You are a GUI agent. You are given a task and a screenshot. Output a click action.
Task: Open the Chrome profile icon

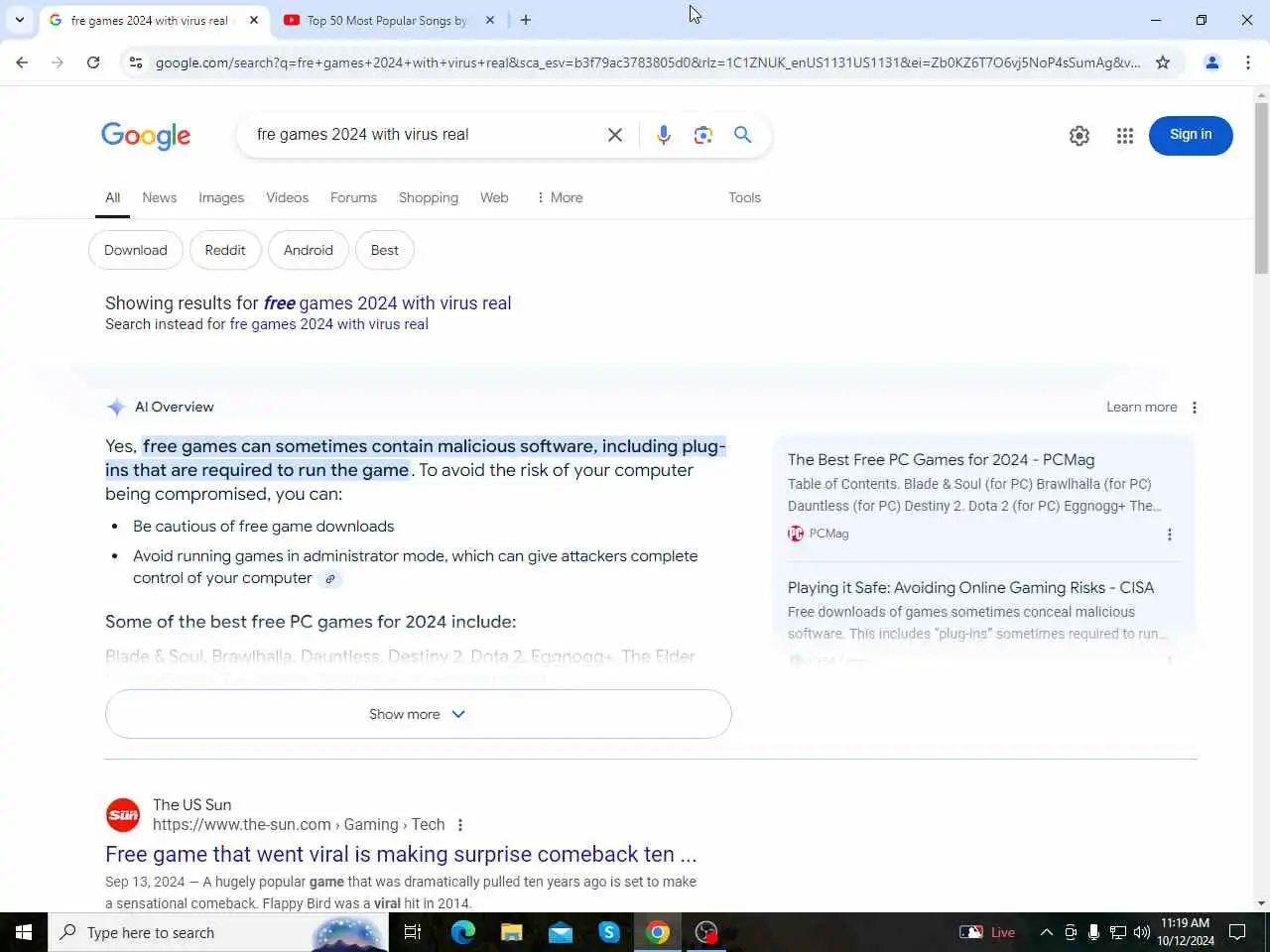(x=1212, y=62)
